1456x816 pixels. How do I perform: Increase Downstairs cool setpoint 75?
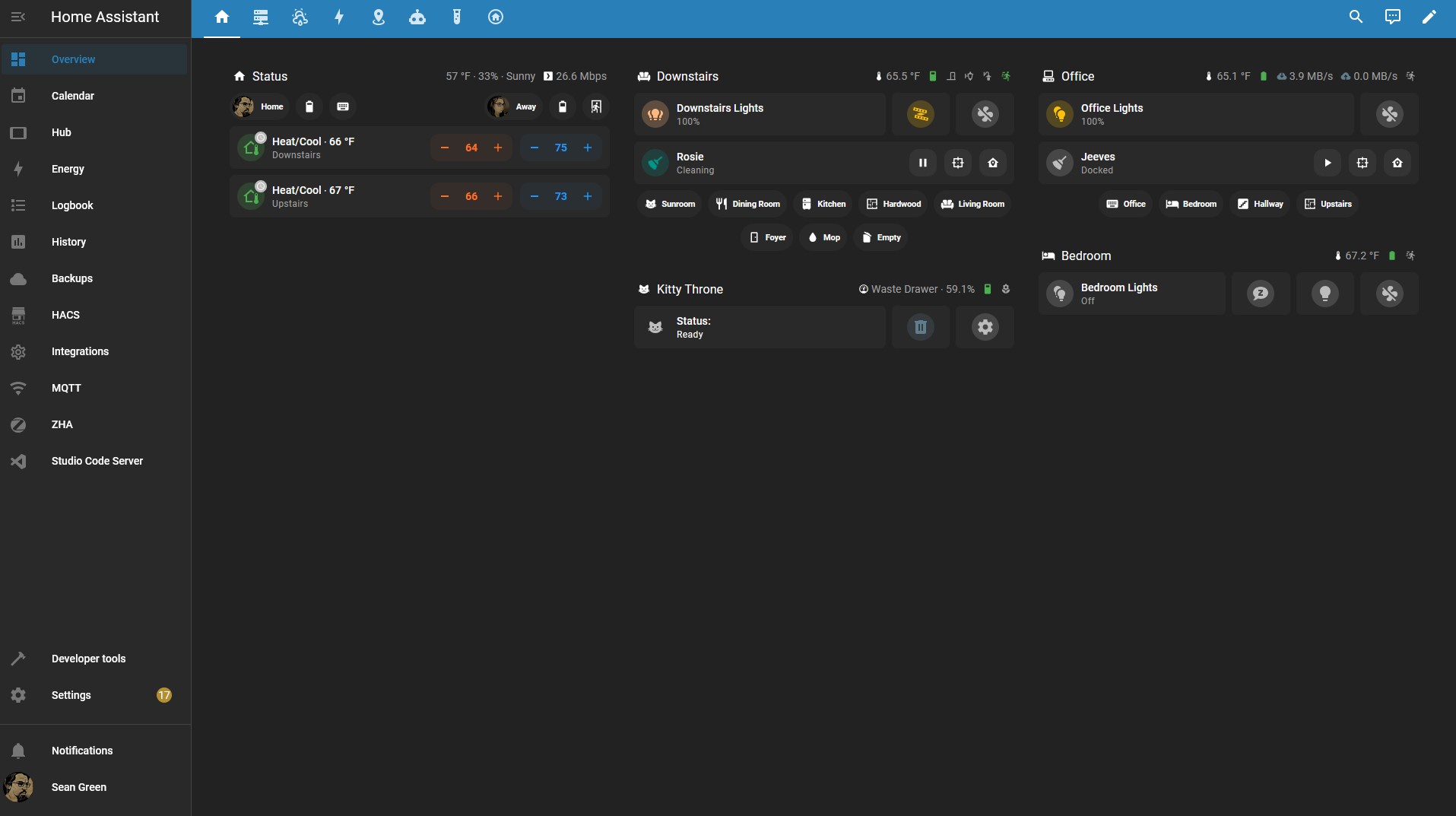[588, 148]
